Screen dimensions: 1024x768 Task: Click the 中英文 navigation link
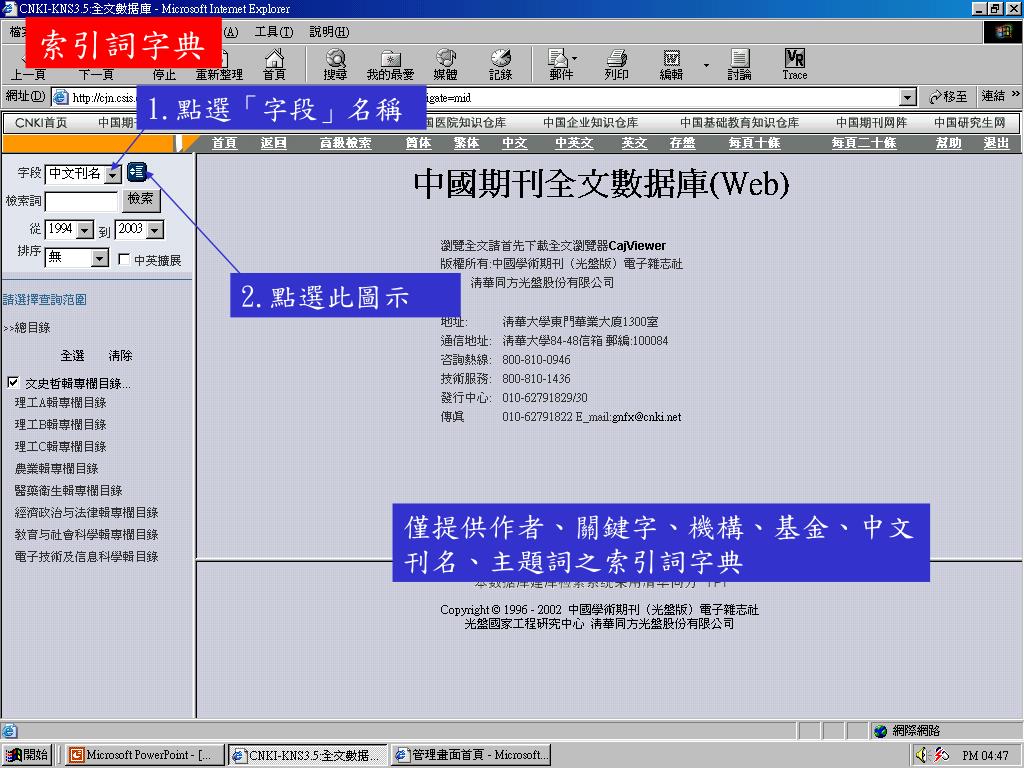pos(574,143)
